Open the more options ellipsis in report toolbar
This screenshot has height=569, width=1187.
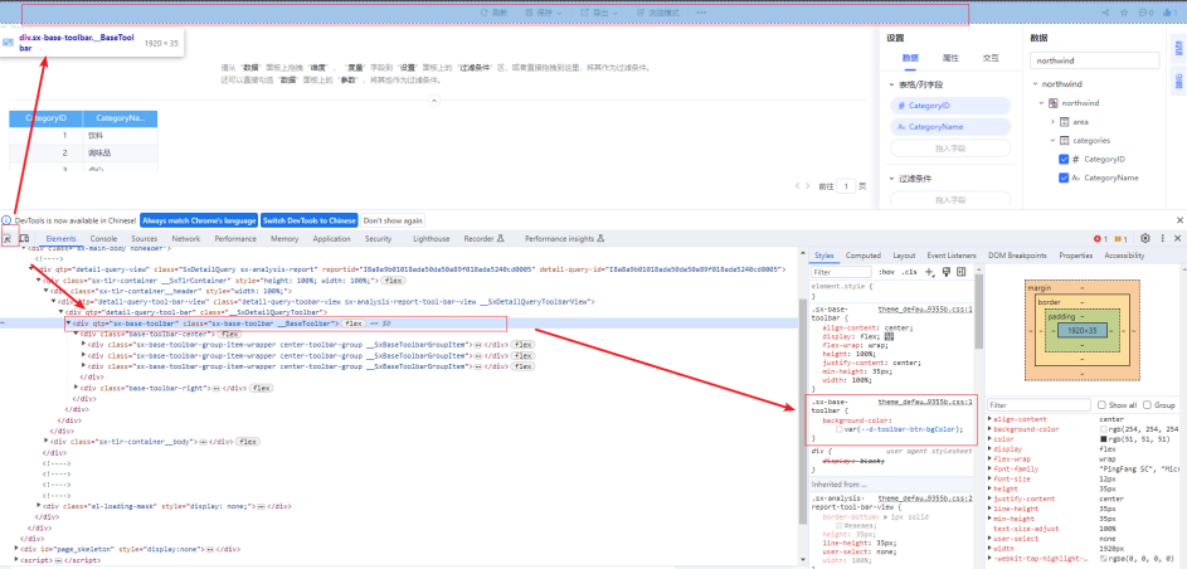[x=701, y=13]
